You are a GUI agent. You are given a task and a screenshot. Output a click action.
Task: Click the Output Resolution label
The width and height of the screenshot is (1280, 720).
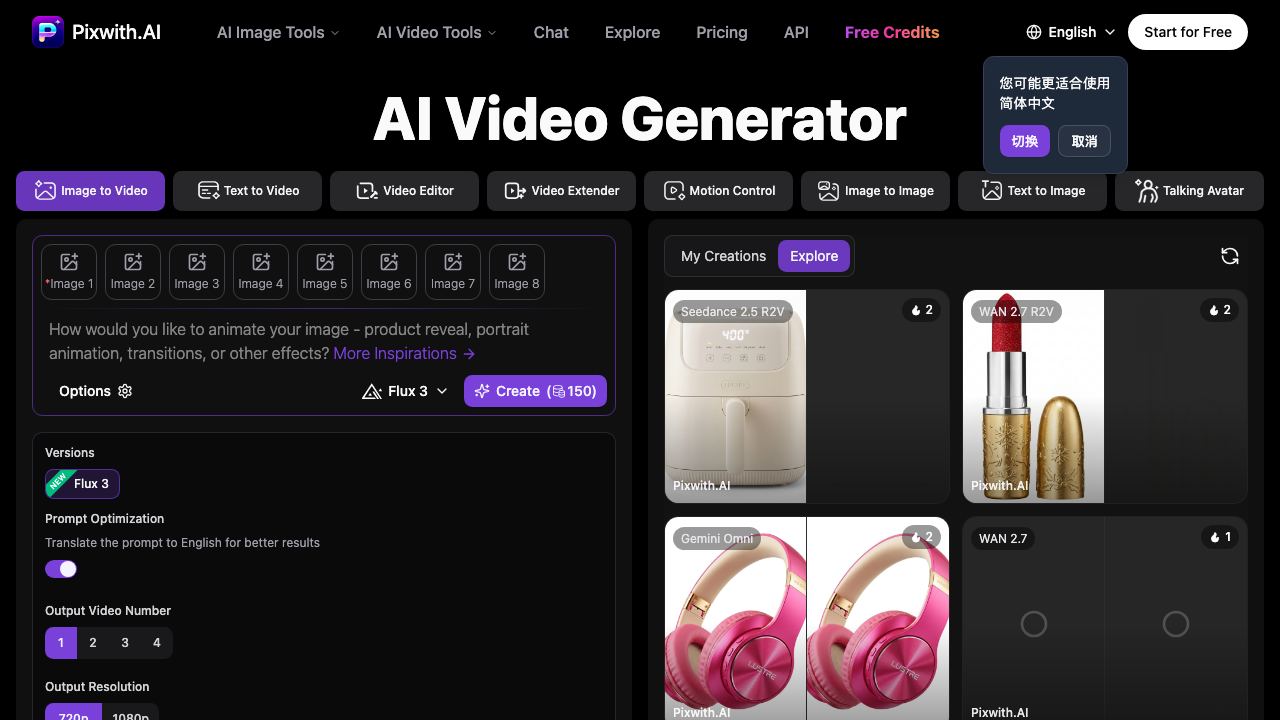pos(97,687)
